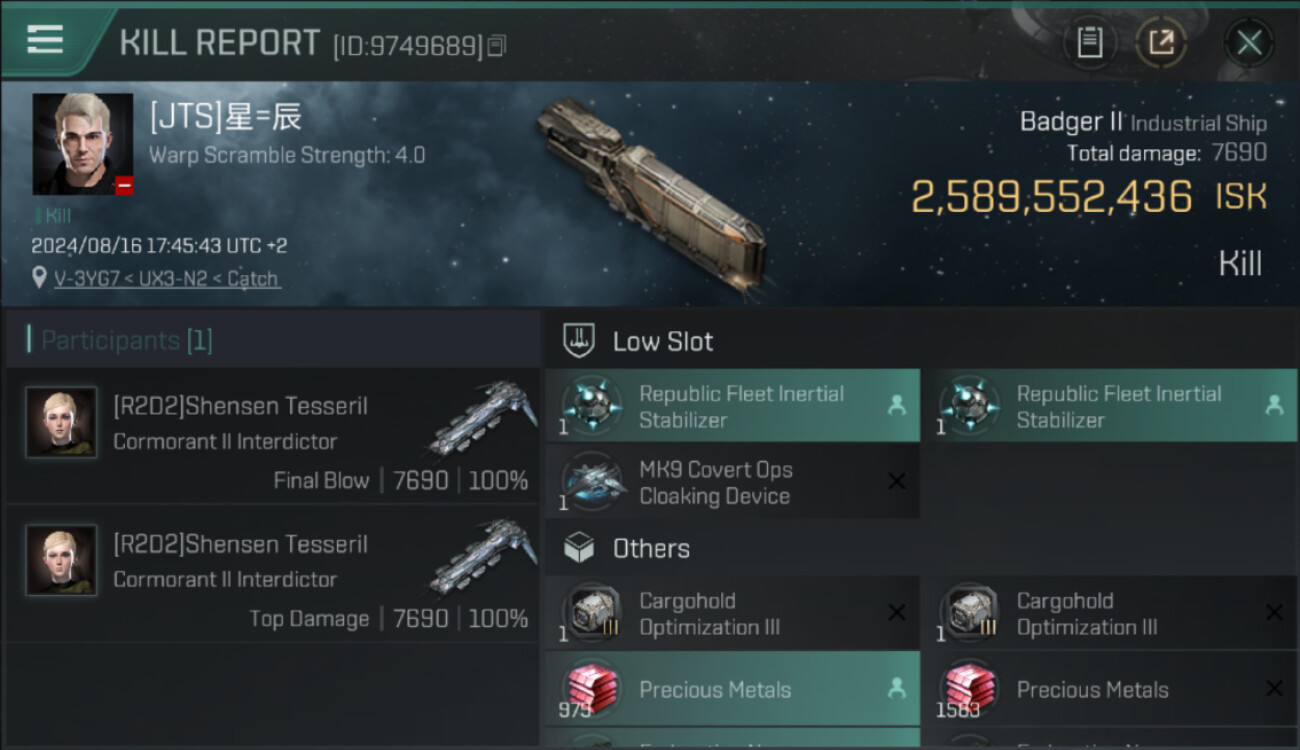The image size is (1300, 750).
Task: Close the kill report window
Action: (1249, 43)
